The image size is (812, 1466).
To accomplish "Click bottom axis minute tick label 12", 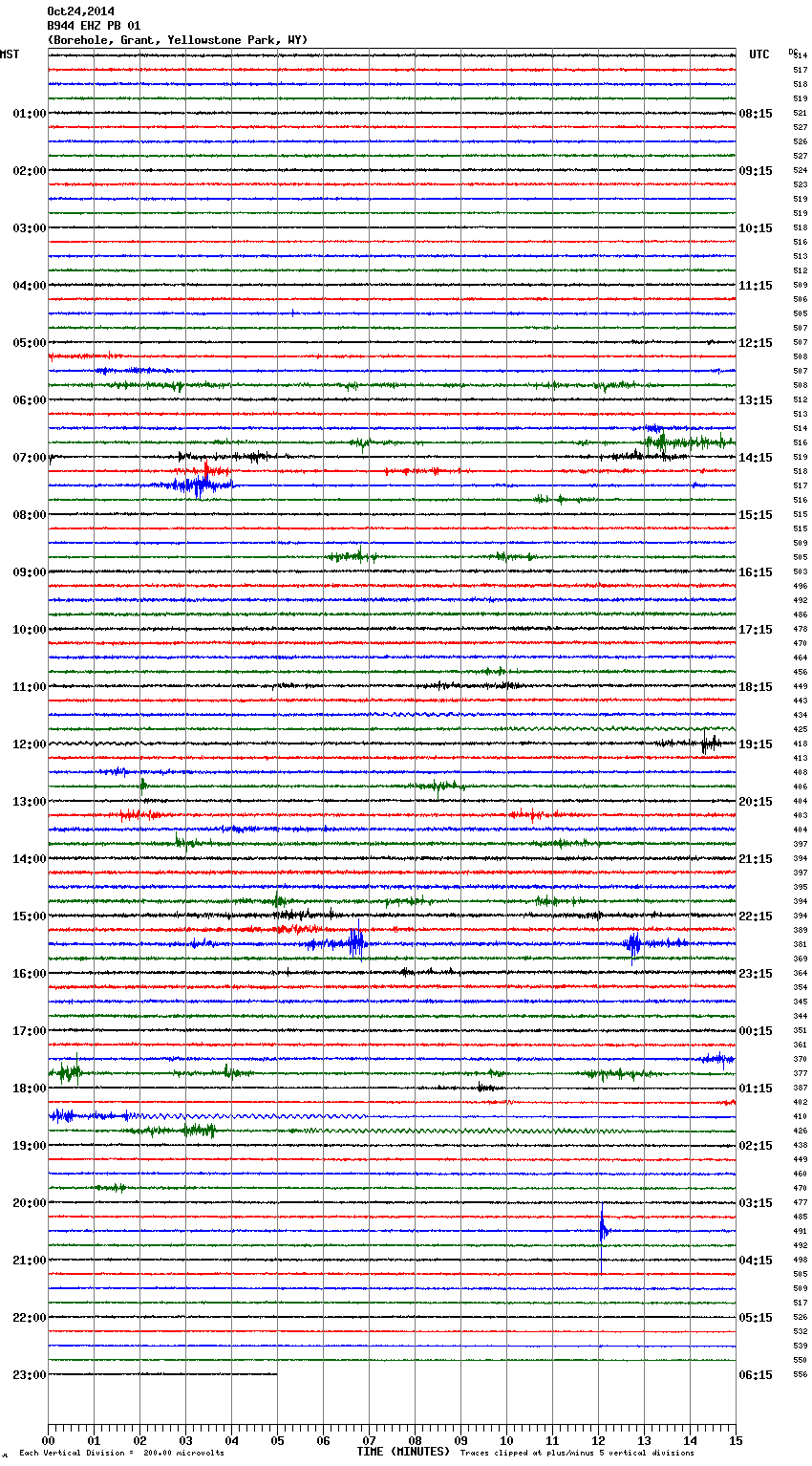I will pyautogui.click(x=598, y=1441).
